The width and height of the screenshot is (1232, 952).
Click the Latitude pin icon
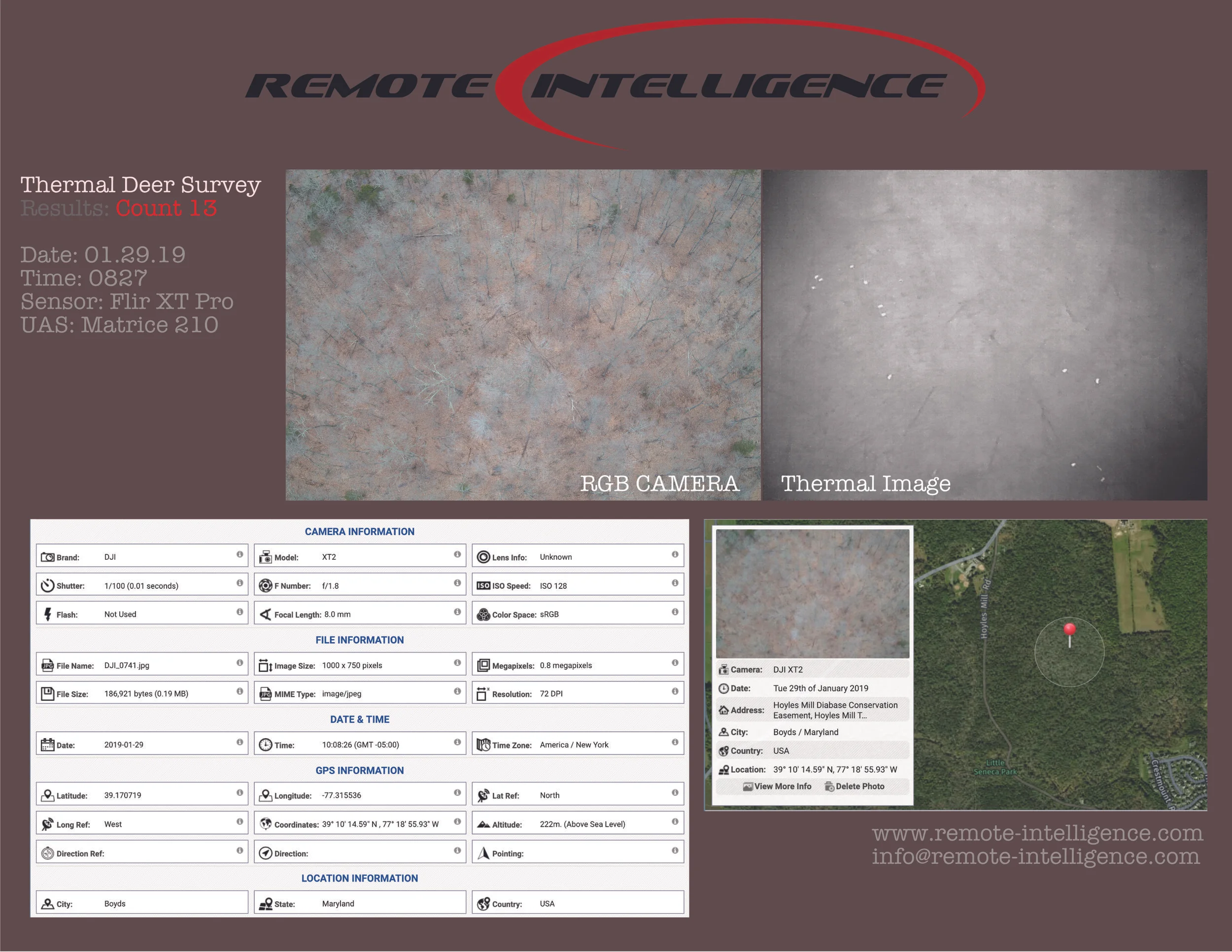(x=47, y=795)
